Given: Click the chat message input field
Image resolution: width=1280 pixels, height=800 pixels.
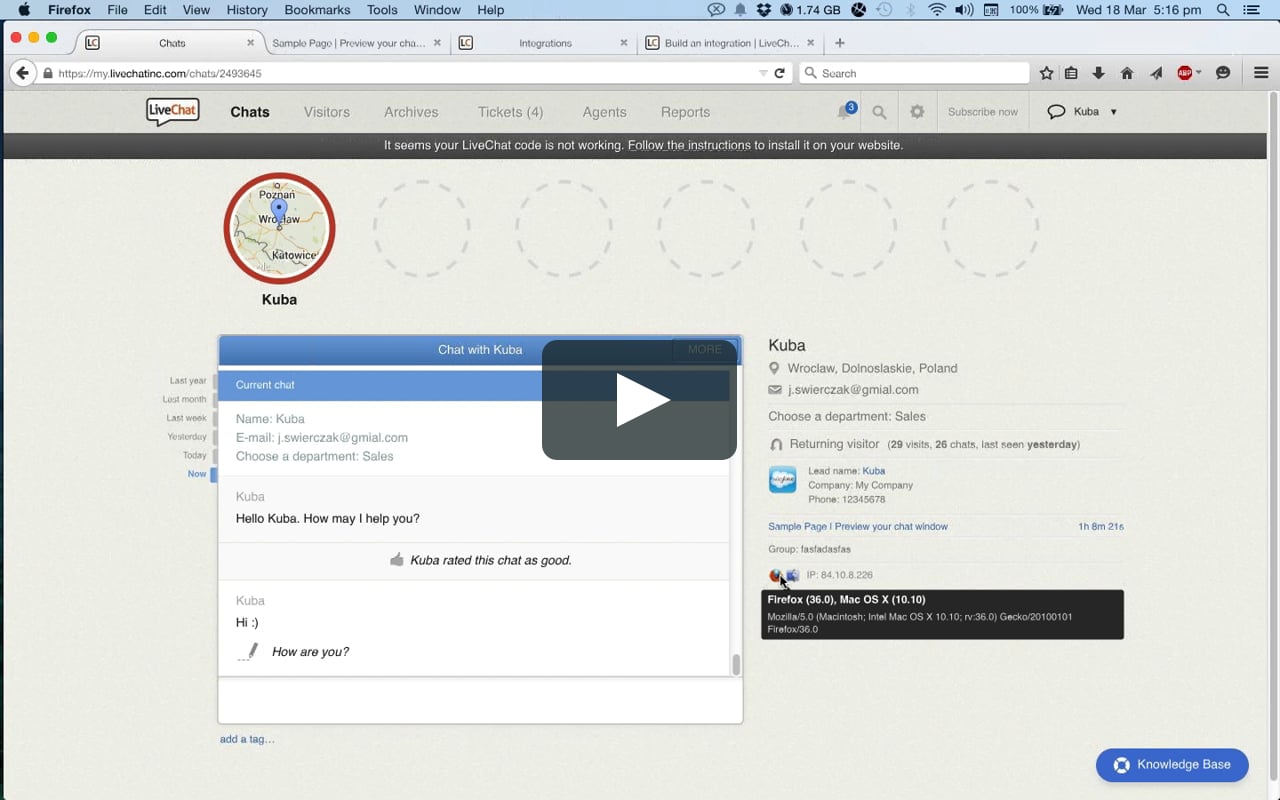Looking at the screenshot, I should [480, 700].
